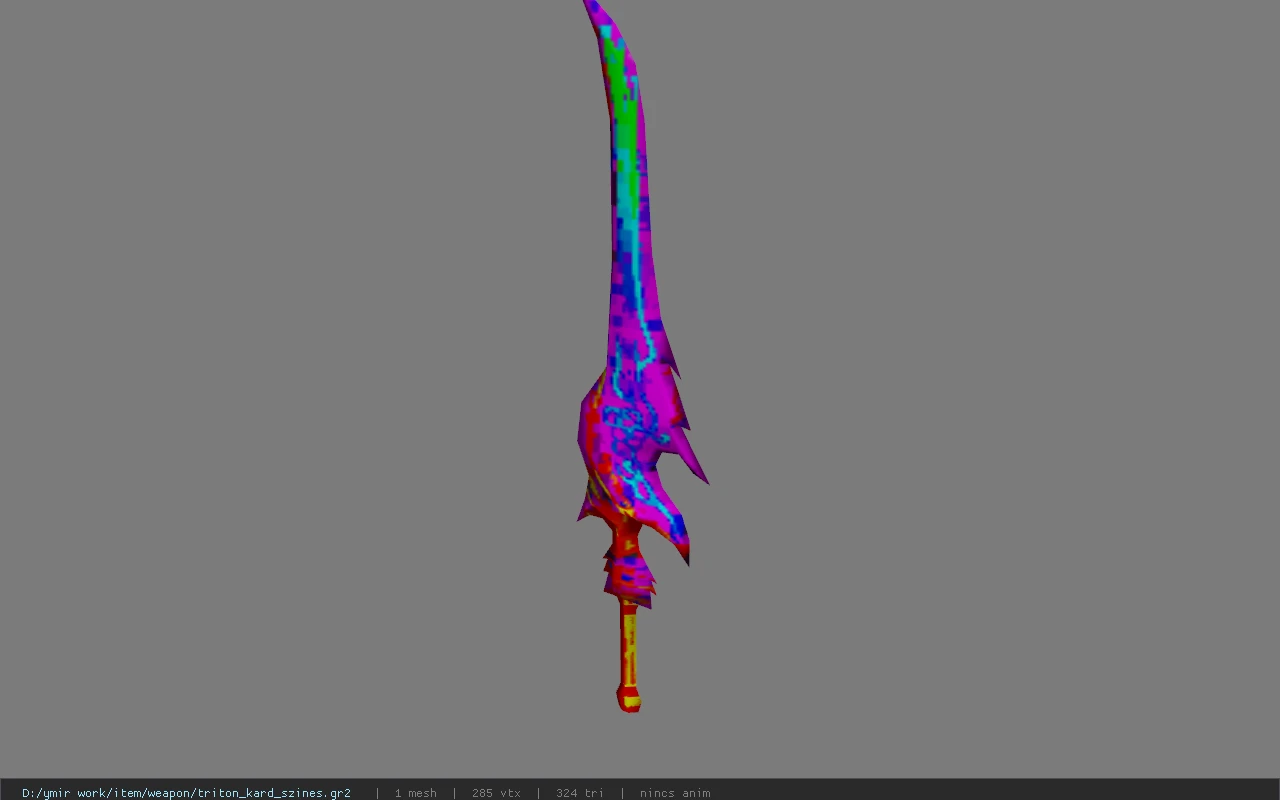
Task: Click the '1 mesh' status entry
Action: point(415,793)
